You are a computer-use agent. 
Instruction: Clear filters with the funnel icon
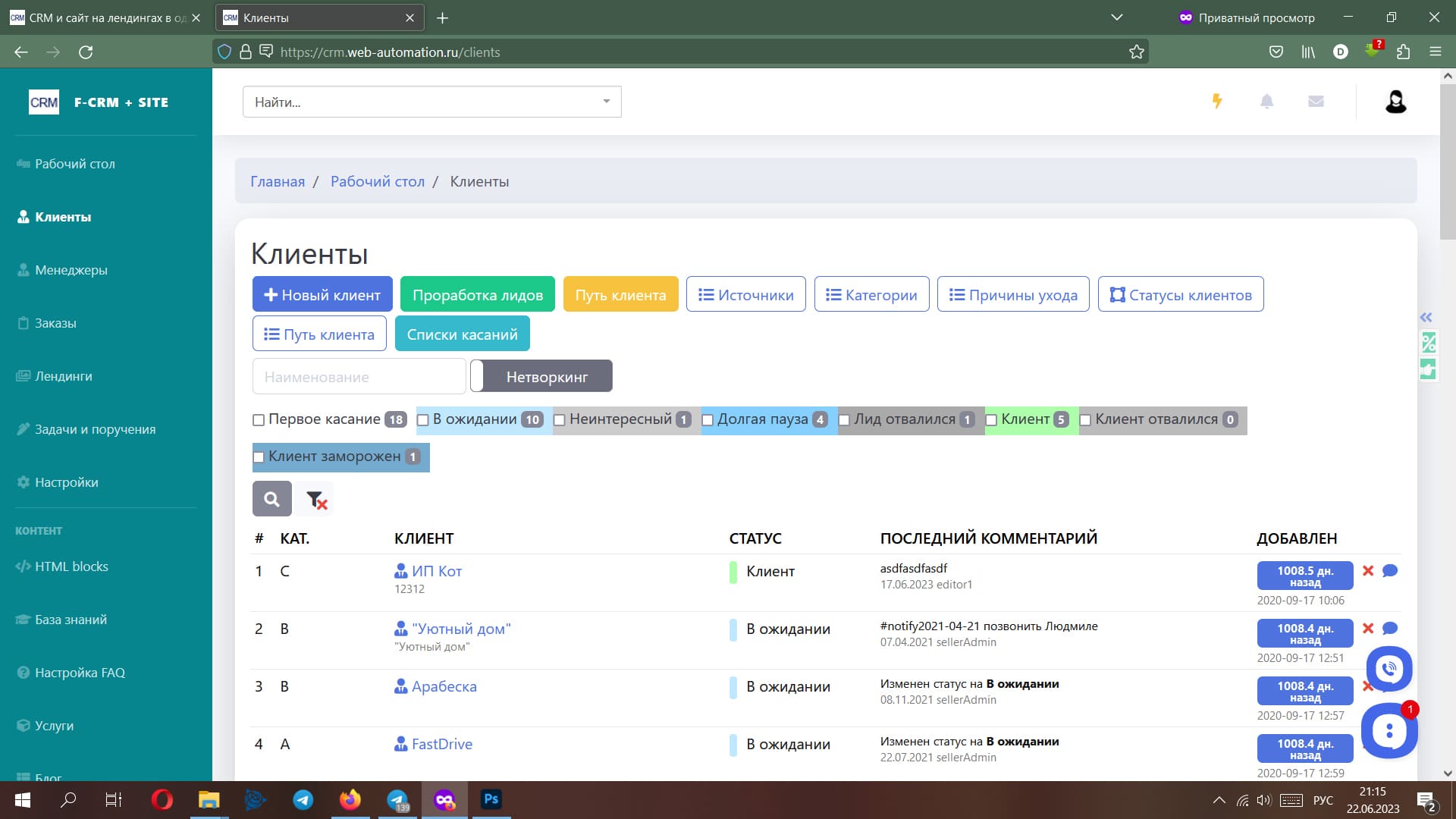pos(315,499)
